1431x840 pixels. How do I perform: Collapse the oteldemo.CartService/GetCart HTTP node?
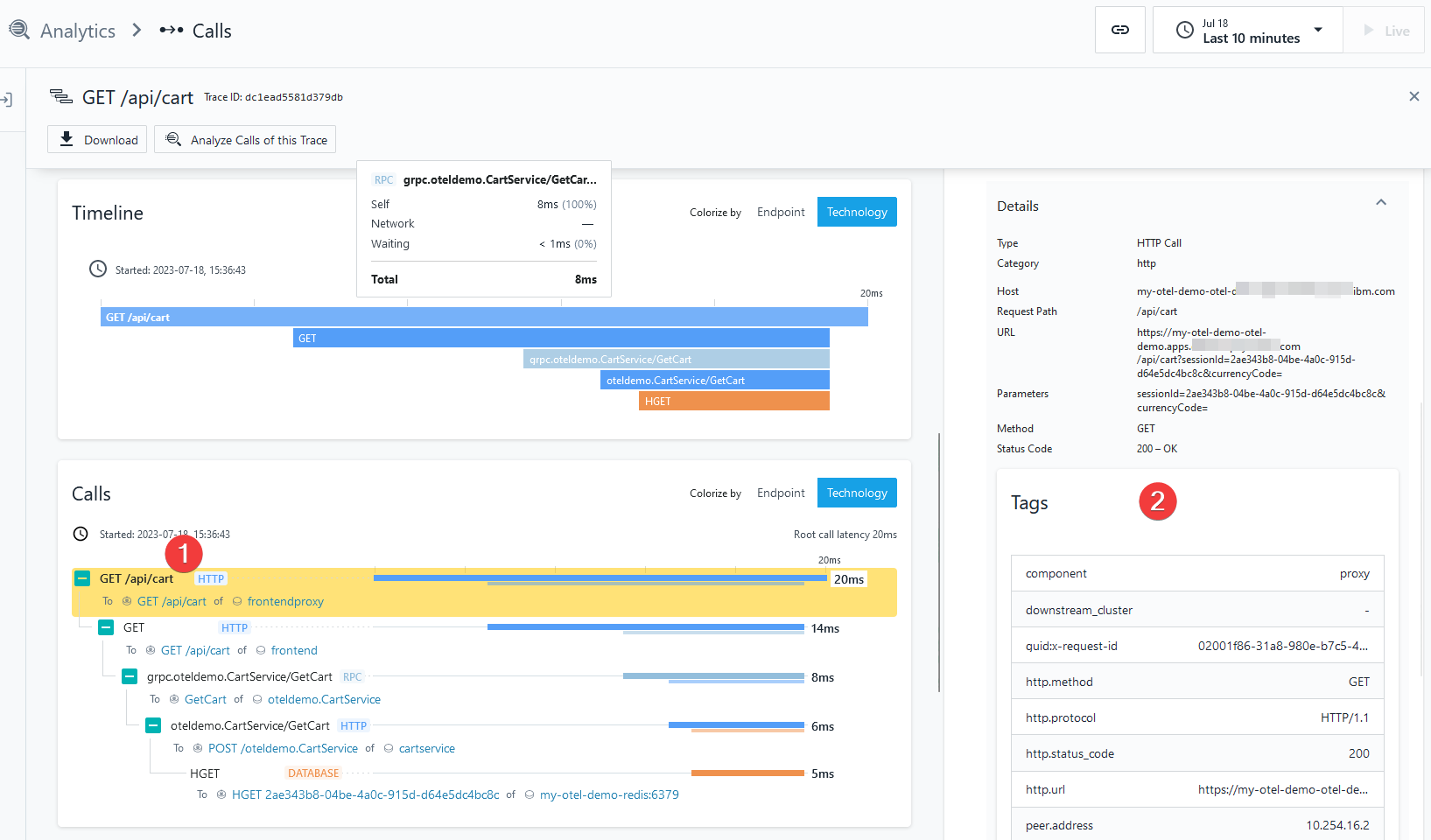tap(153, 725)
